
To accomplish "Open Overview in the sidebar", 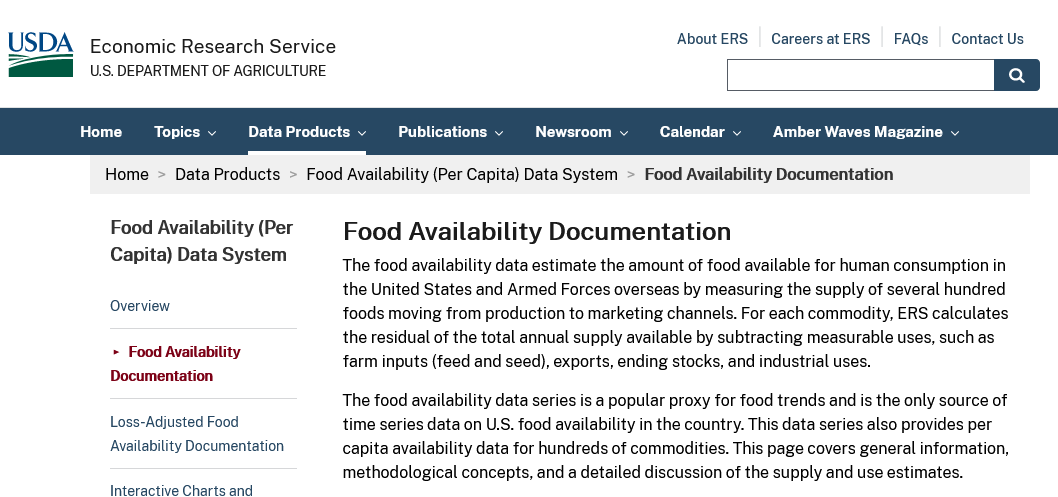I will [140, 305].
